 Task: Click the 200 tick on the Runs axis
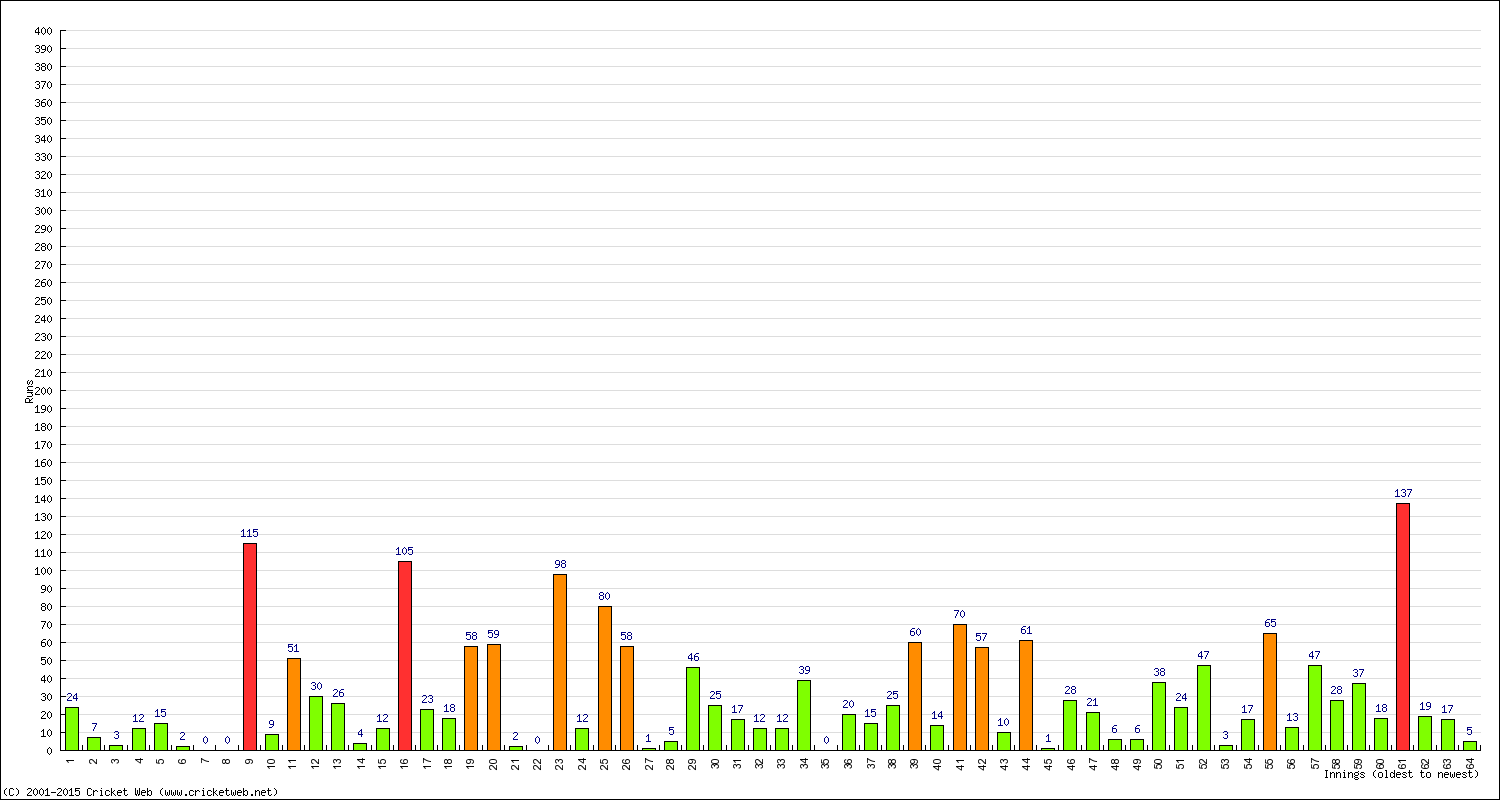coord(42,391)
